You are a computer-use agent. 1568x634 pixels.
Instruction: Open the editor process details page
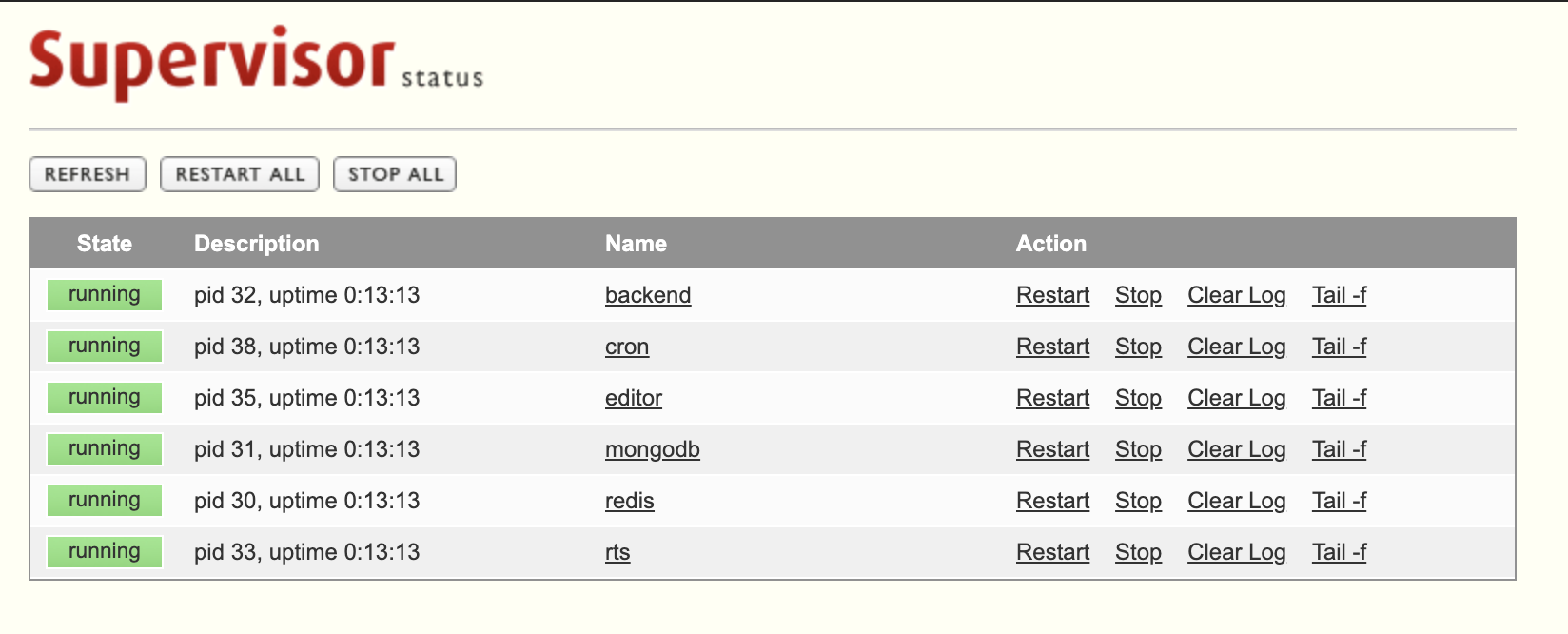(x=634, y=398)
